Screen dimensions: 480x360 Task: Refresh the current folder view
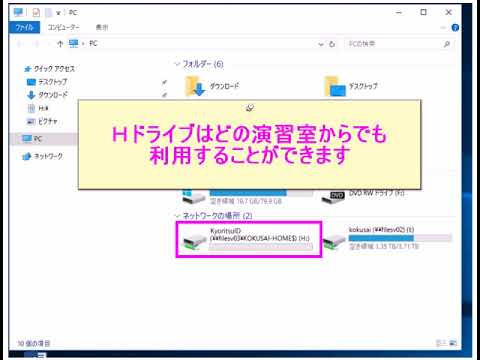tap(332, 44)
